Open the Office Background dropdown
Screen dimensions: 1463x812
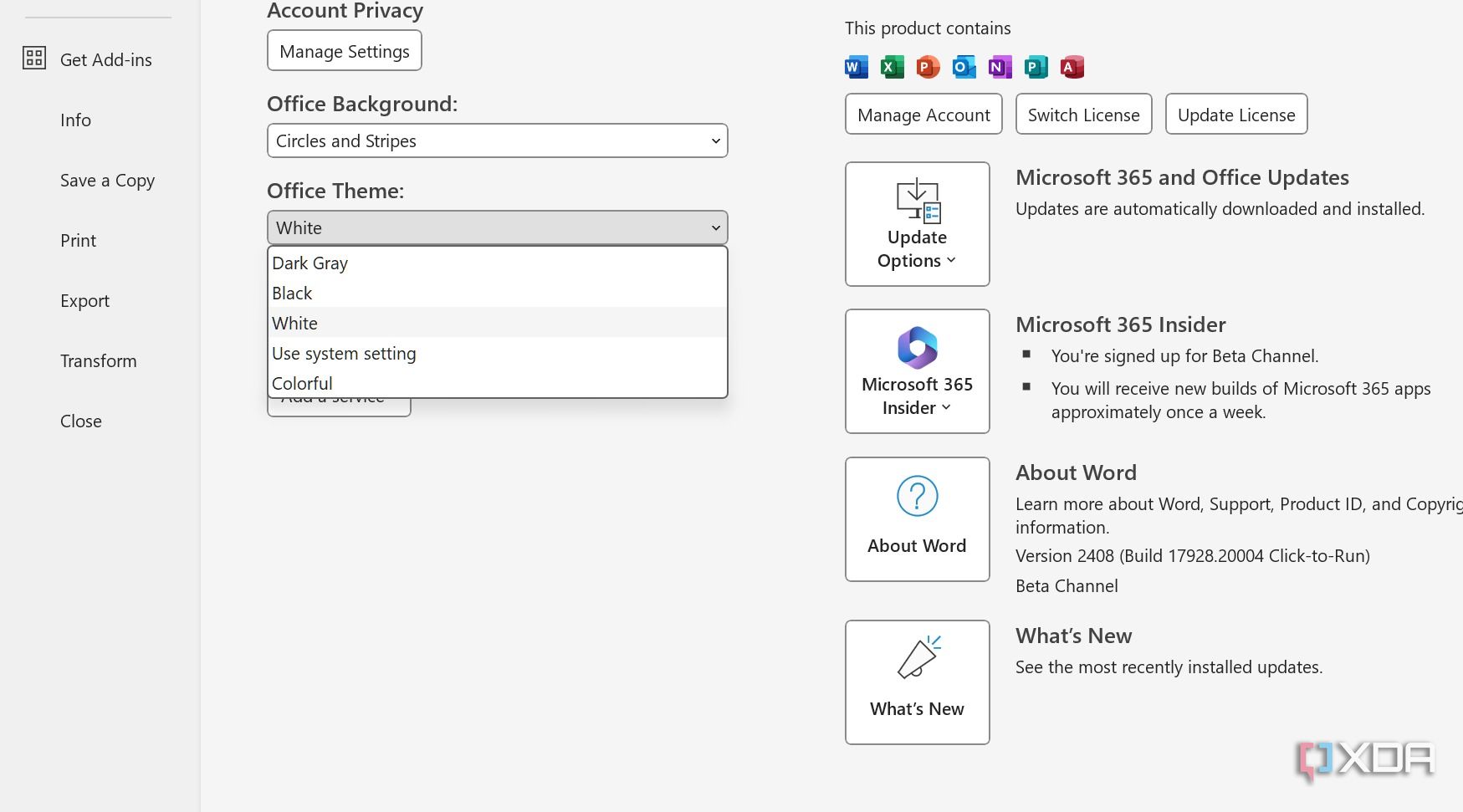pyautogui.click(x=497, y=140)
